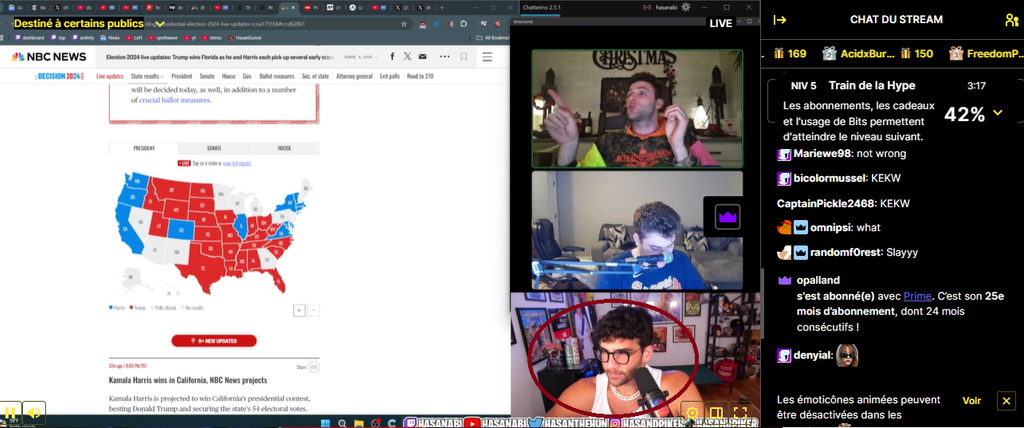This screenshot has height=428, width=1024.
Task: Open the more options ellipsis on NBC header
Action: click(445, 57)
